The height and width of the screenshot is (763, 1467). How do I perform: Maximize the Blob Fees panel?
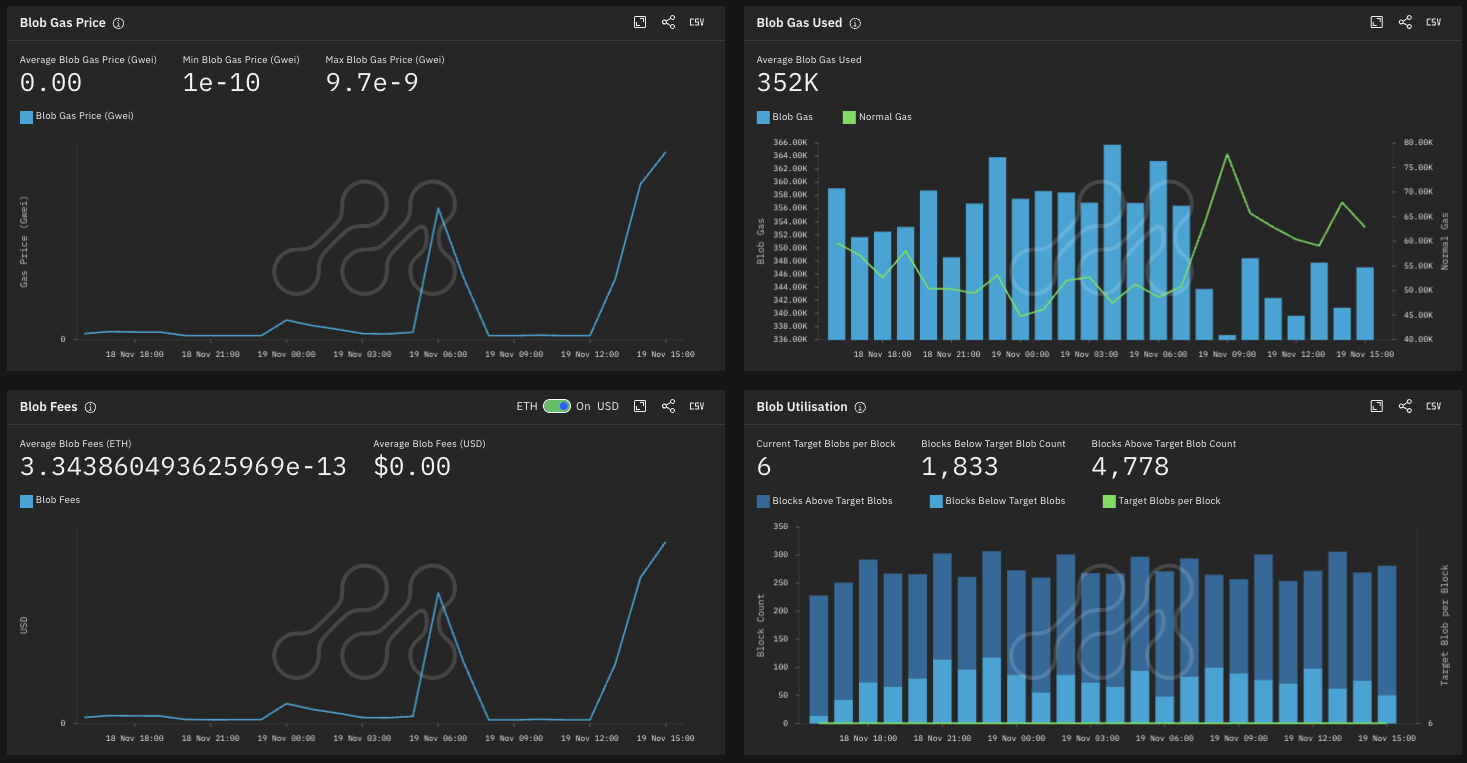[640, 406]
